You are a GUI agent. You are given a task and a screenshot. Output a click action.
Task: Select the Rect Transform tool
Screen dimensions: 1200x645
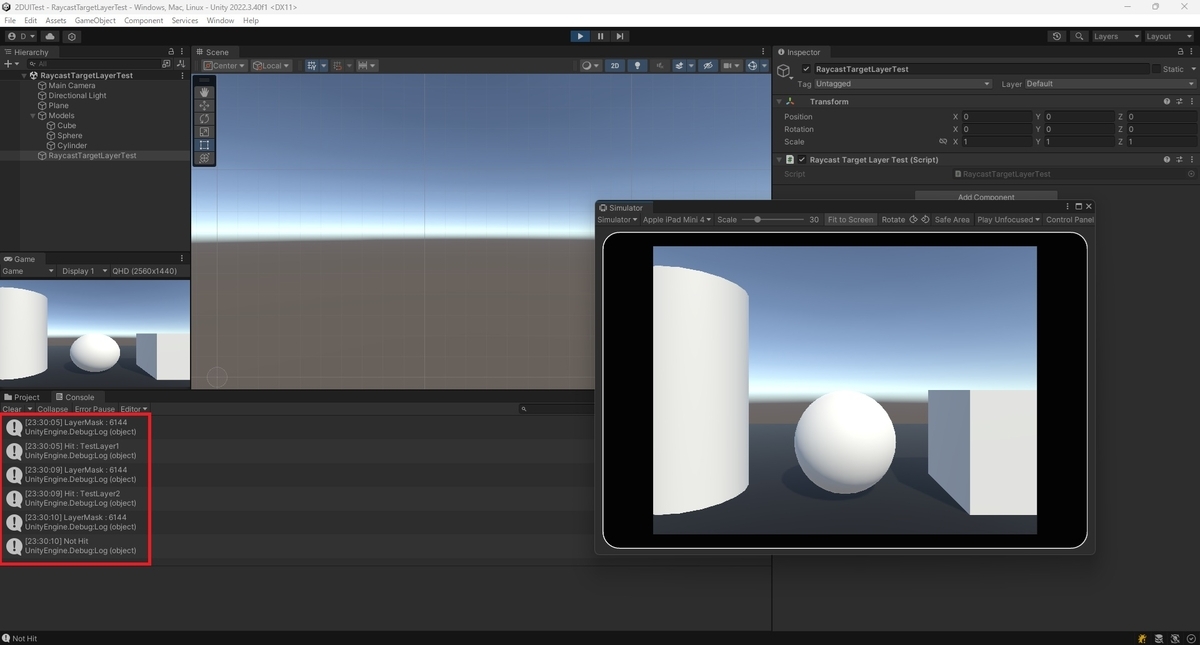pyautogui.click(x=204, y=144)
